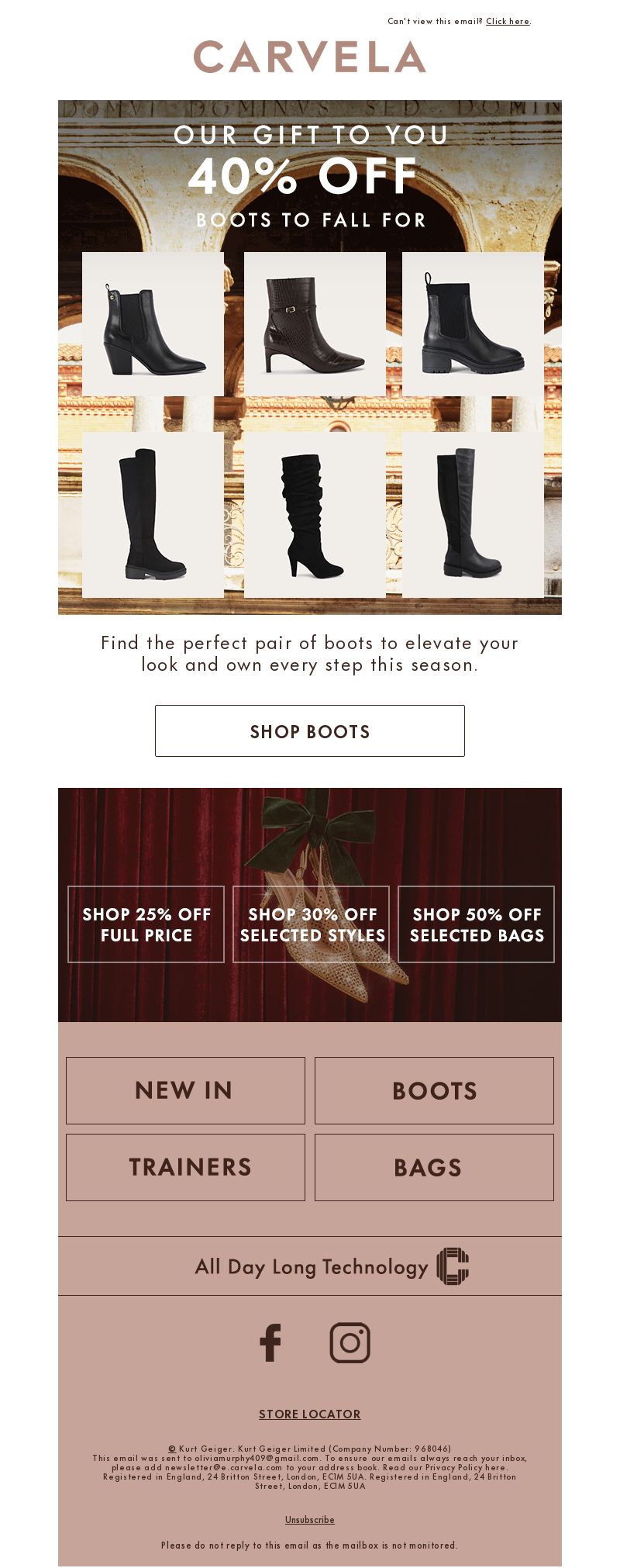The height and width of the screenshot is (1568, 620).
Task: Shop 30% off selected styles
Action: pyautogui.click(x=312, y=924)
